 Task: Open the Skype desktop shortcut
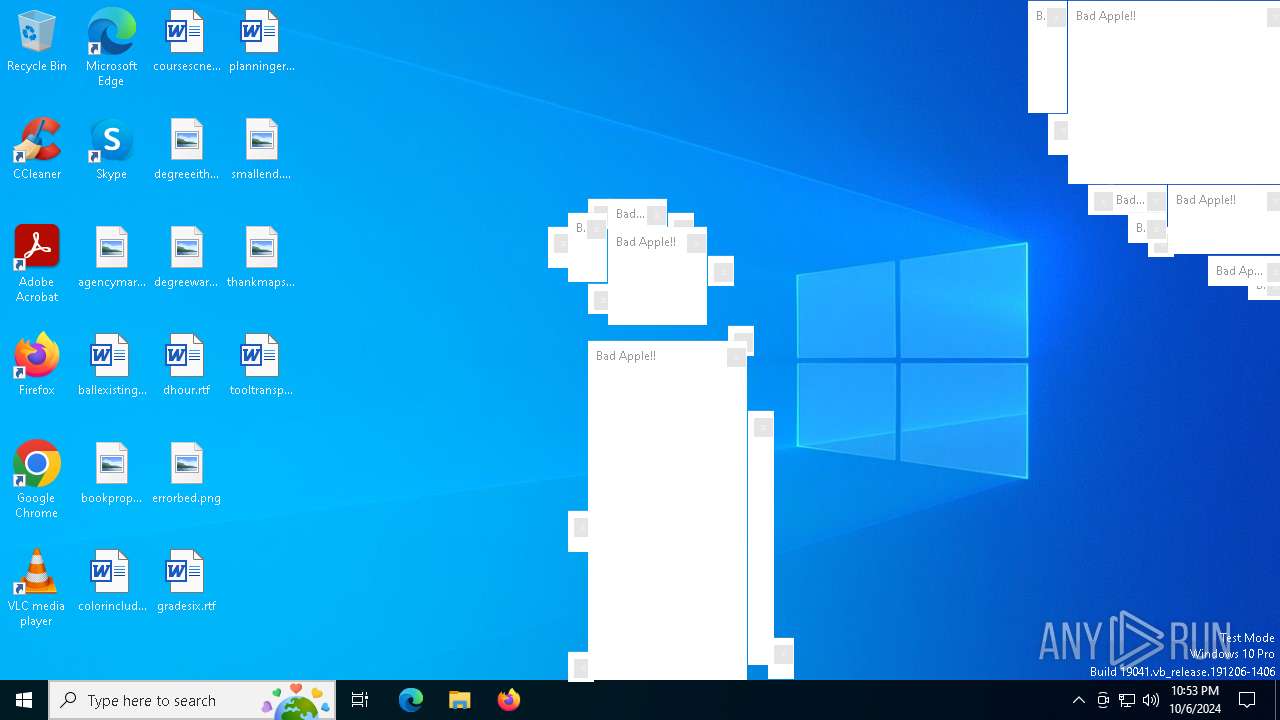click(111, 150)
